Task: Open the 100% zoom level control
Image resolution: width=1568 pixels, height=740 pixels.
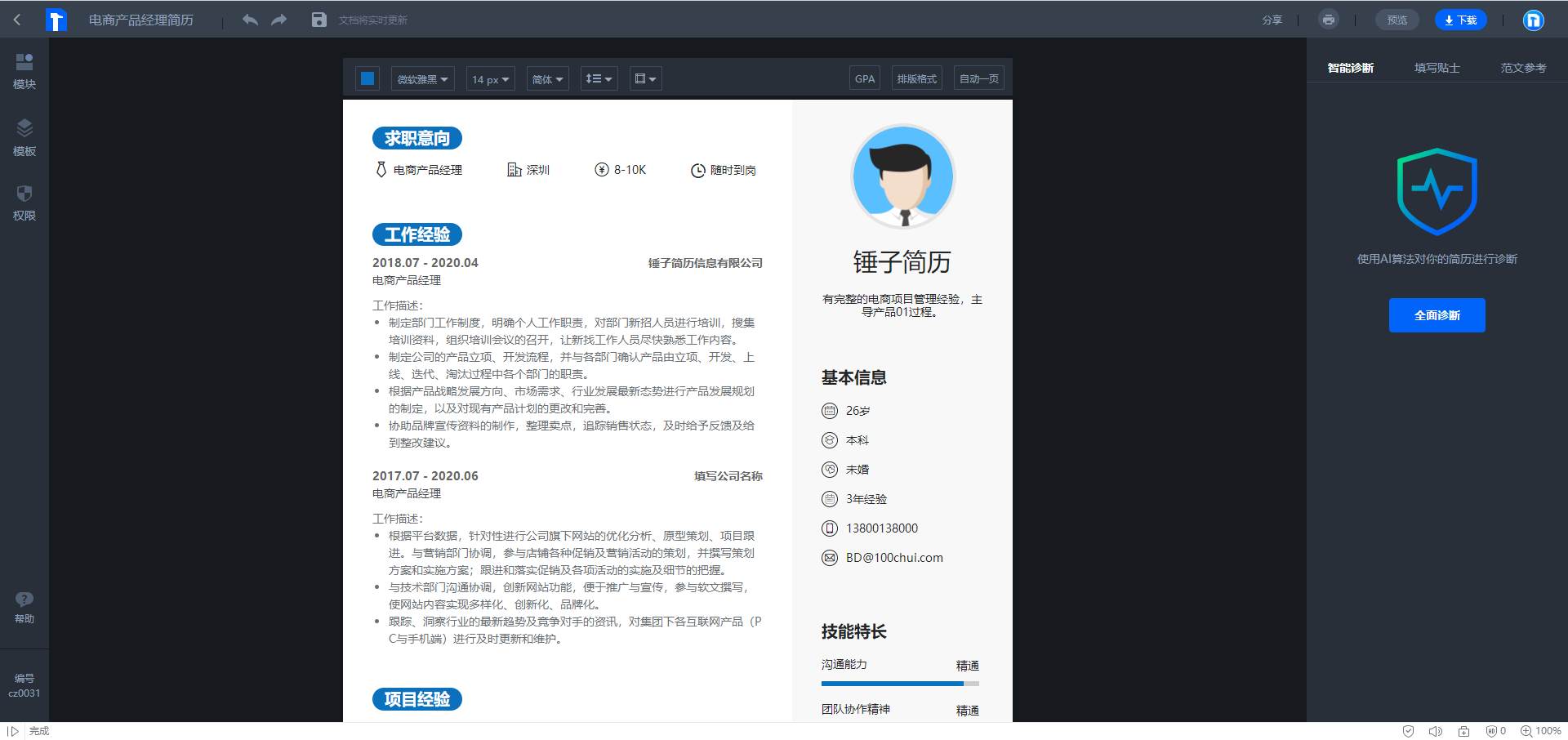Action: pyautogui.click(x=1540, y=731)
